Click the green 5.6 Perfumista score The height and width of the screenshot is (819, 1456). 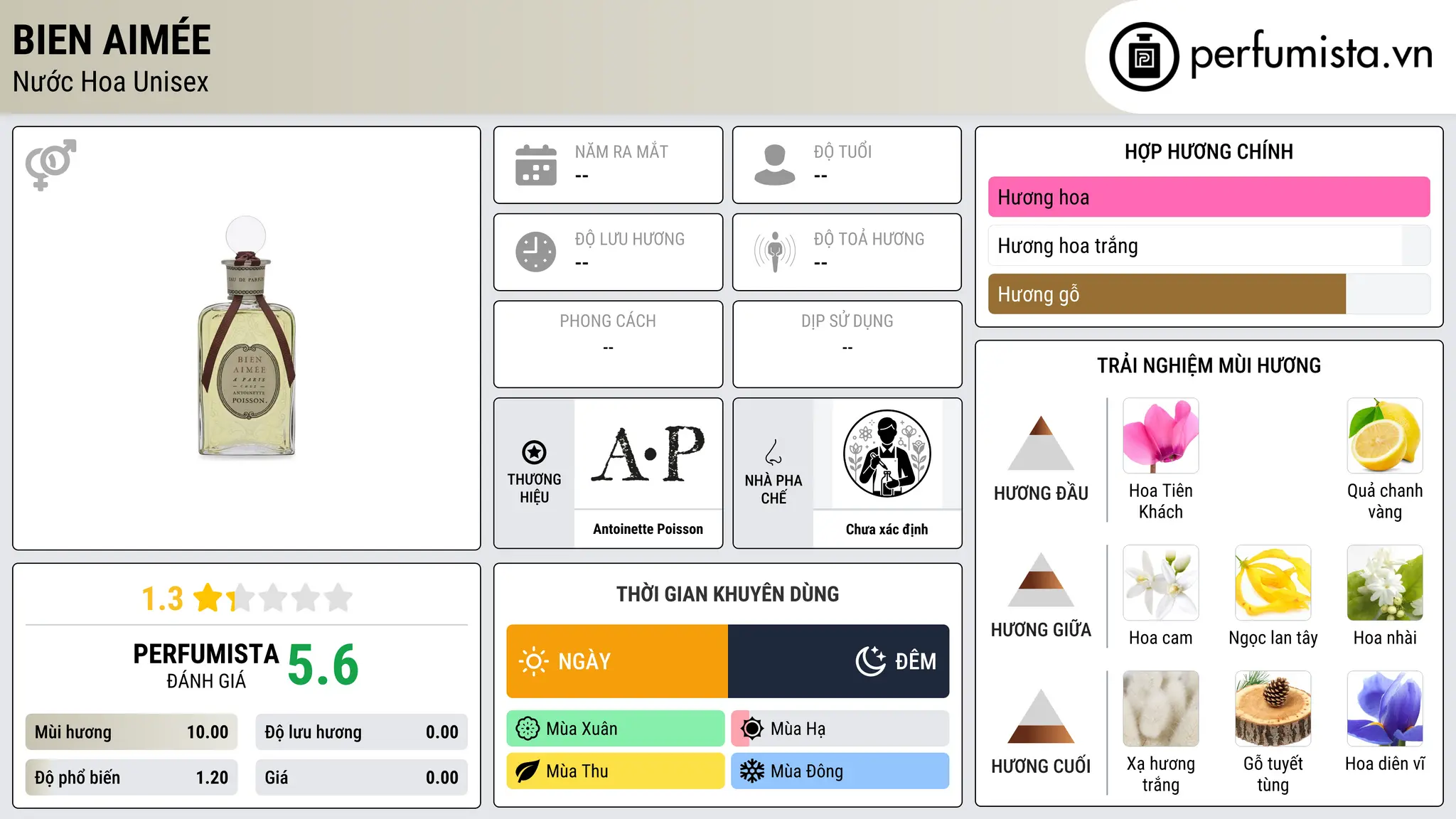323,665
